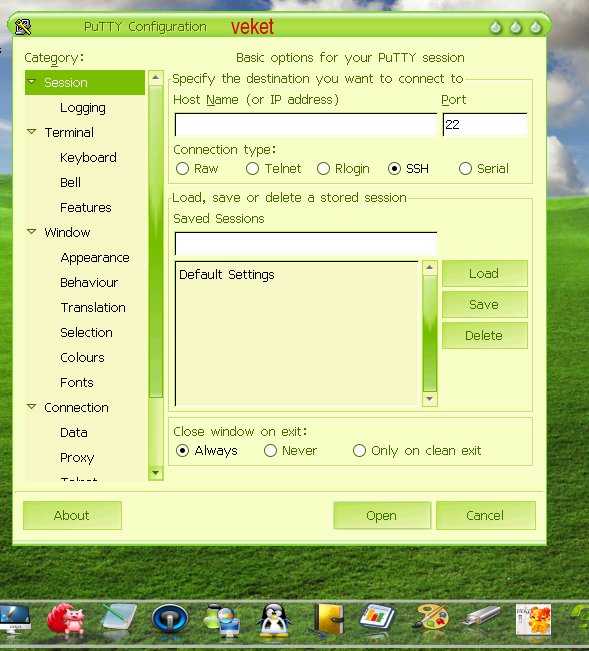Set close window on exit to Never

(270, 451)
